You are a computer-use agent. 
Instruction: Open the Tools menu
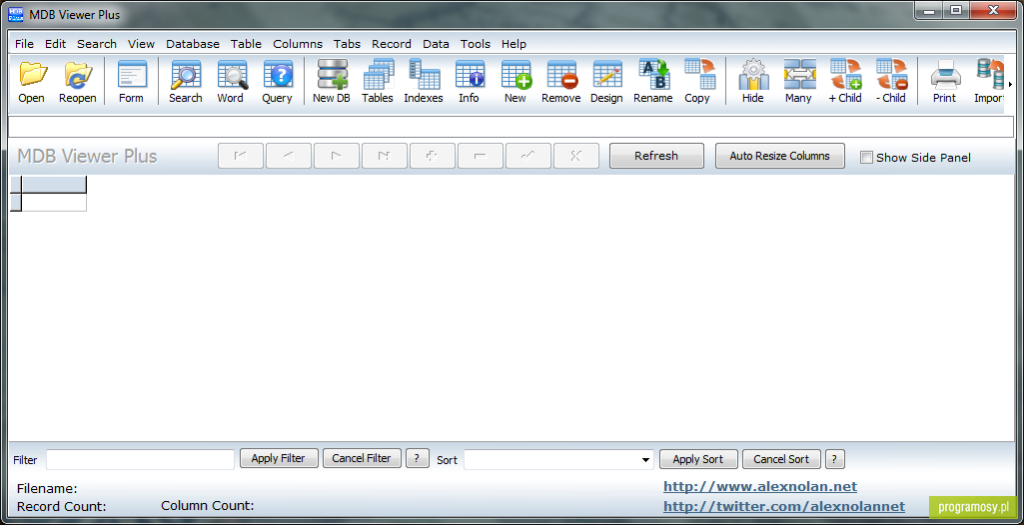475,44
